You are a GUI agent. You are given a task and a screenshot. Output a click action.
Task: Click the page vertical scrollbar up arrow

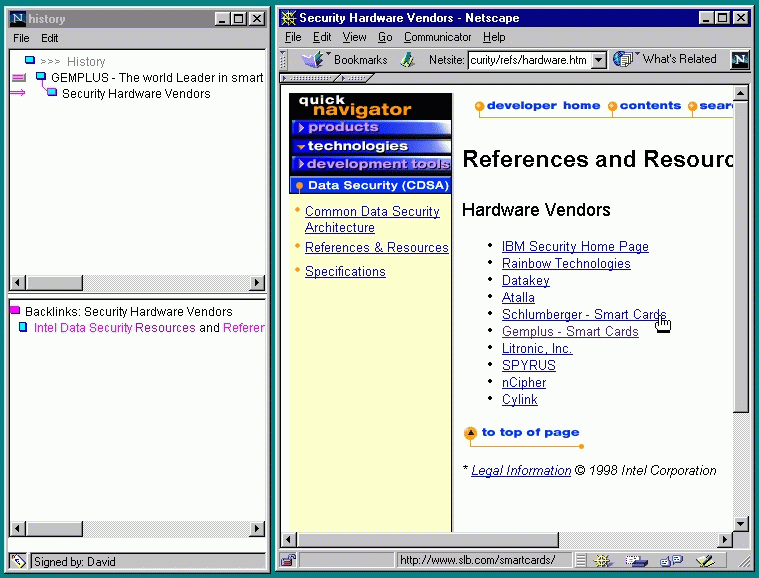point(741,93)
